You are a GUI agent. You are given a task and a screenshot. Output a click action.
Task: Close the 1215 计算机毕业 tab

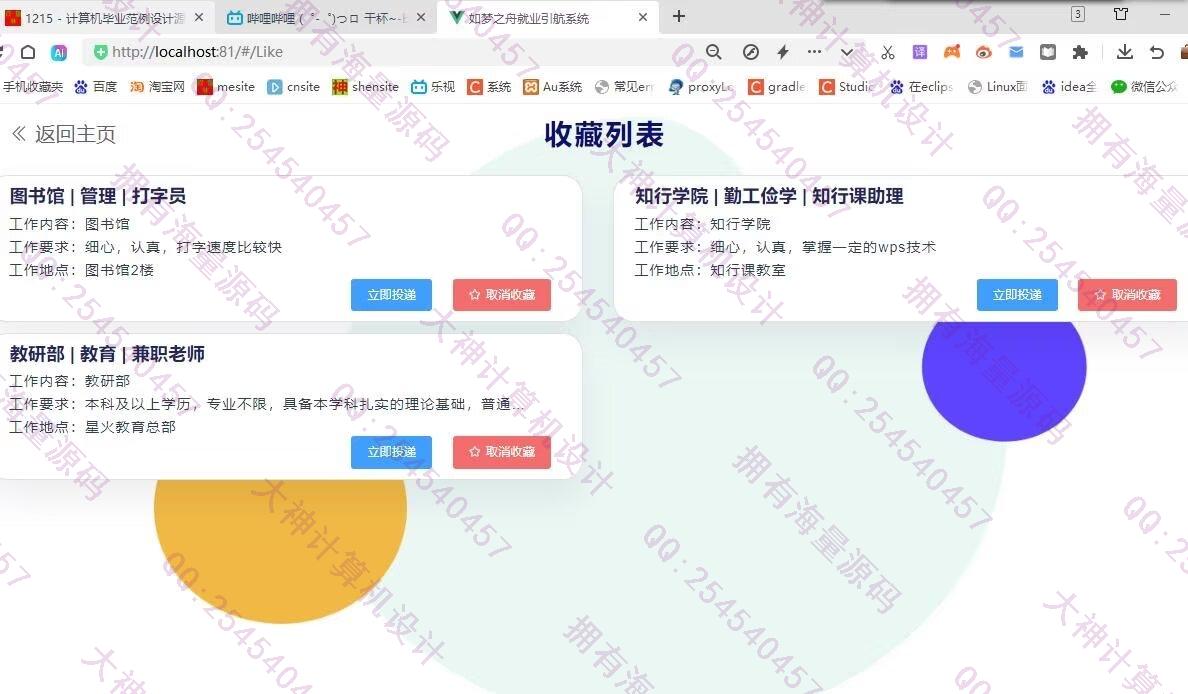199,17
